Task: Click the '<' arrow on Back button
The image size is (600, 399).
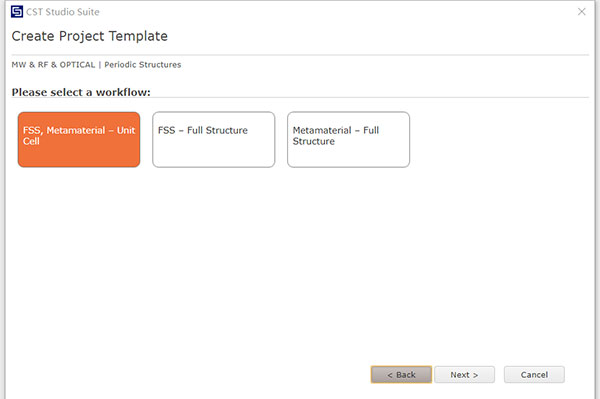Action: point(390,375)
